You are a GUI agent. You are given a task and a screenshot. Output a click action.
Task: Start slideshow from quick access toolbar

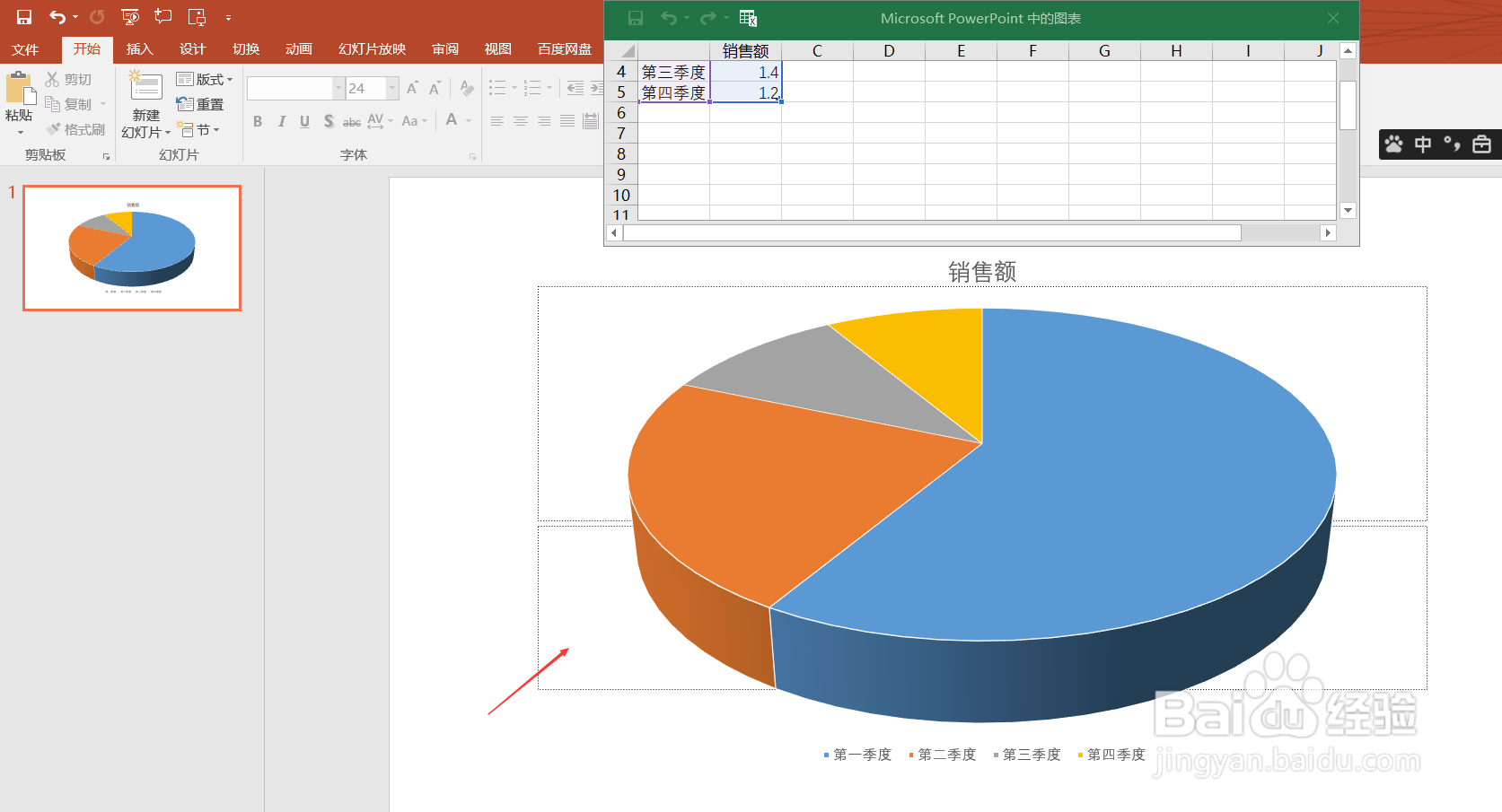pos(128,16)
